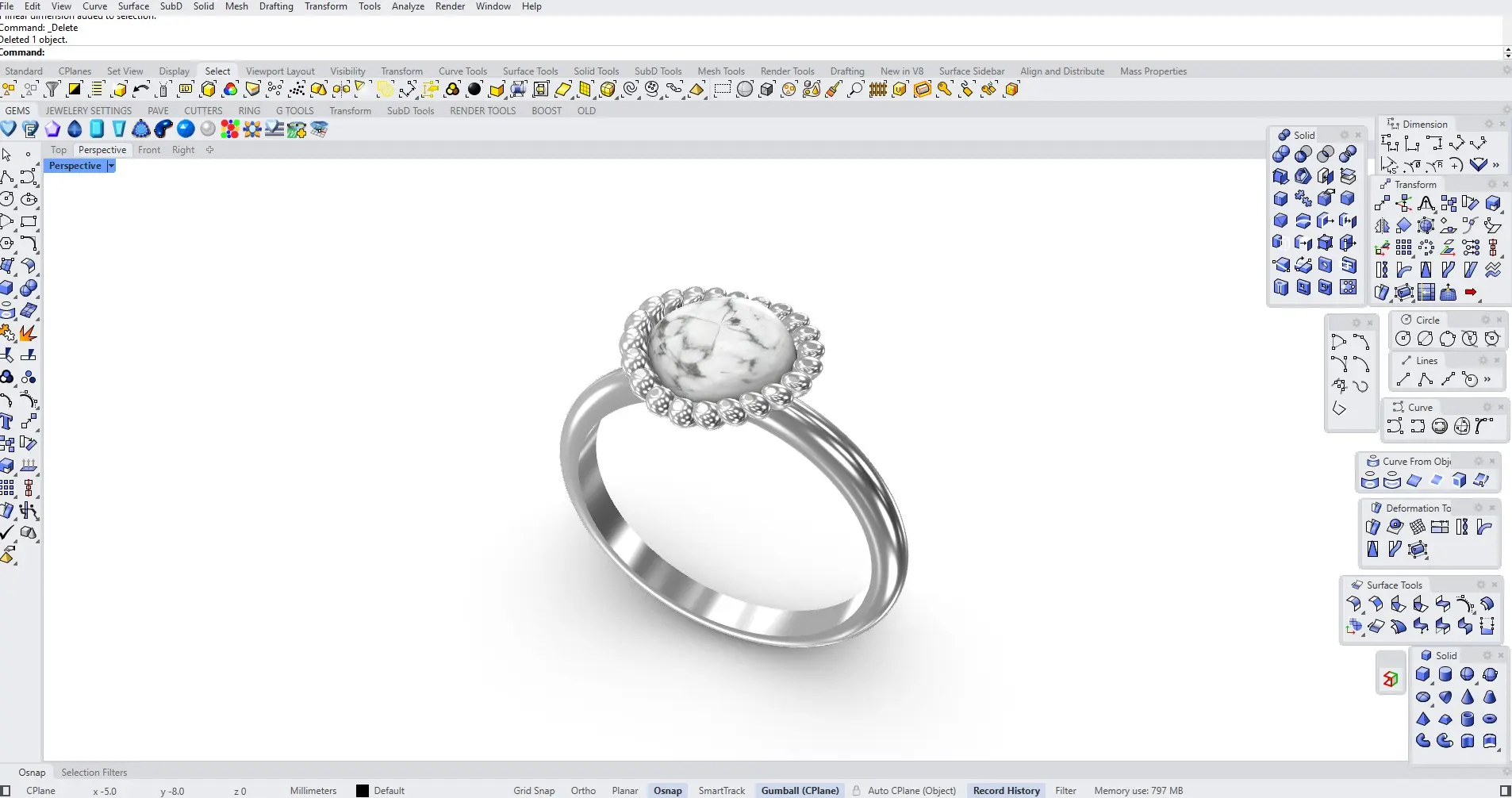Open the Analyze menu
Viewport: 1512px width, 798px height.
click(x=408, y=6)
